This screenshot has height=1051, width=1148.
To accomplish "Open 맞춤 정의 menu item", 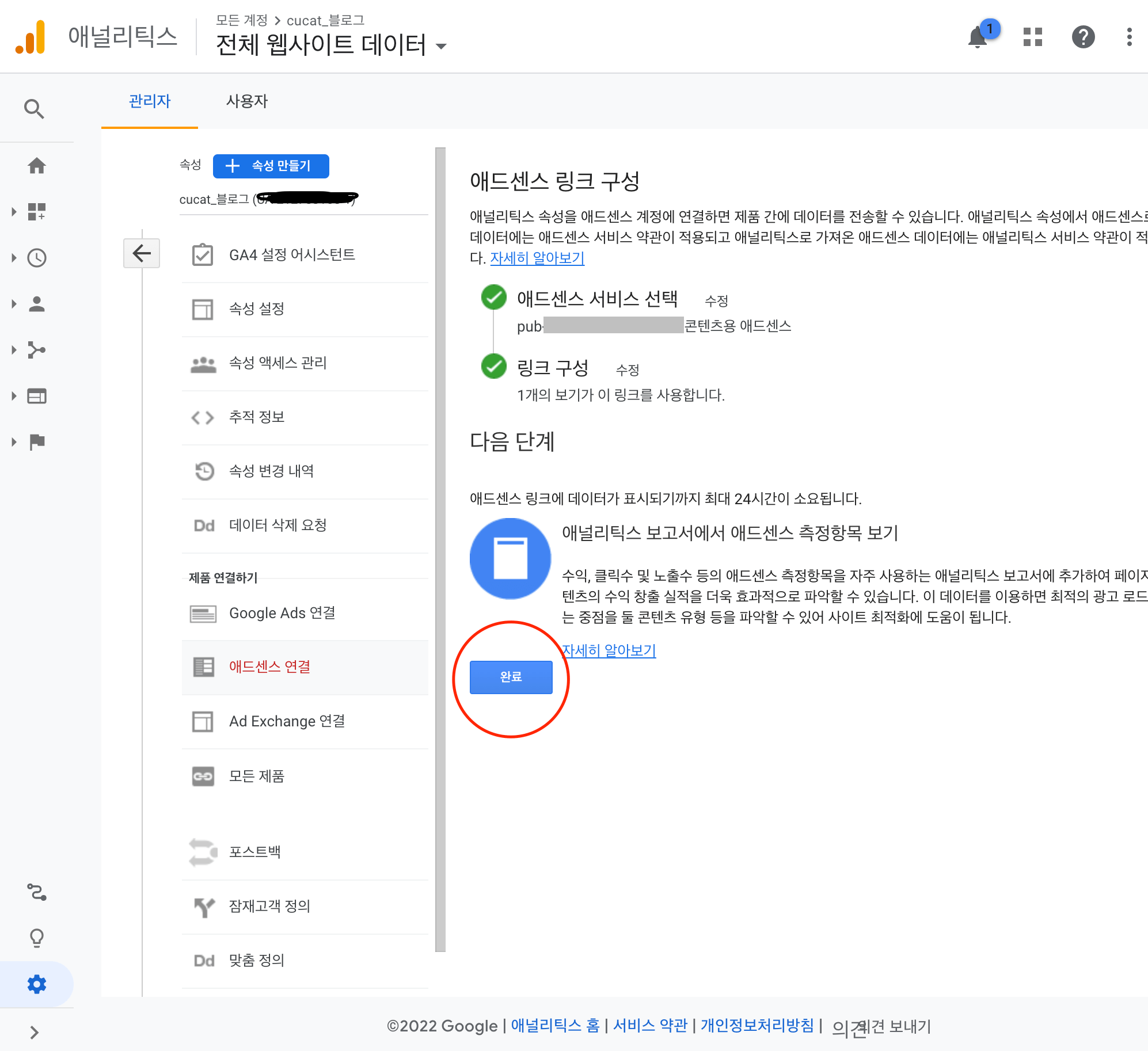I will coord(305,961).
